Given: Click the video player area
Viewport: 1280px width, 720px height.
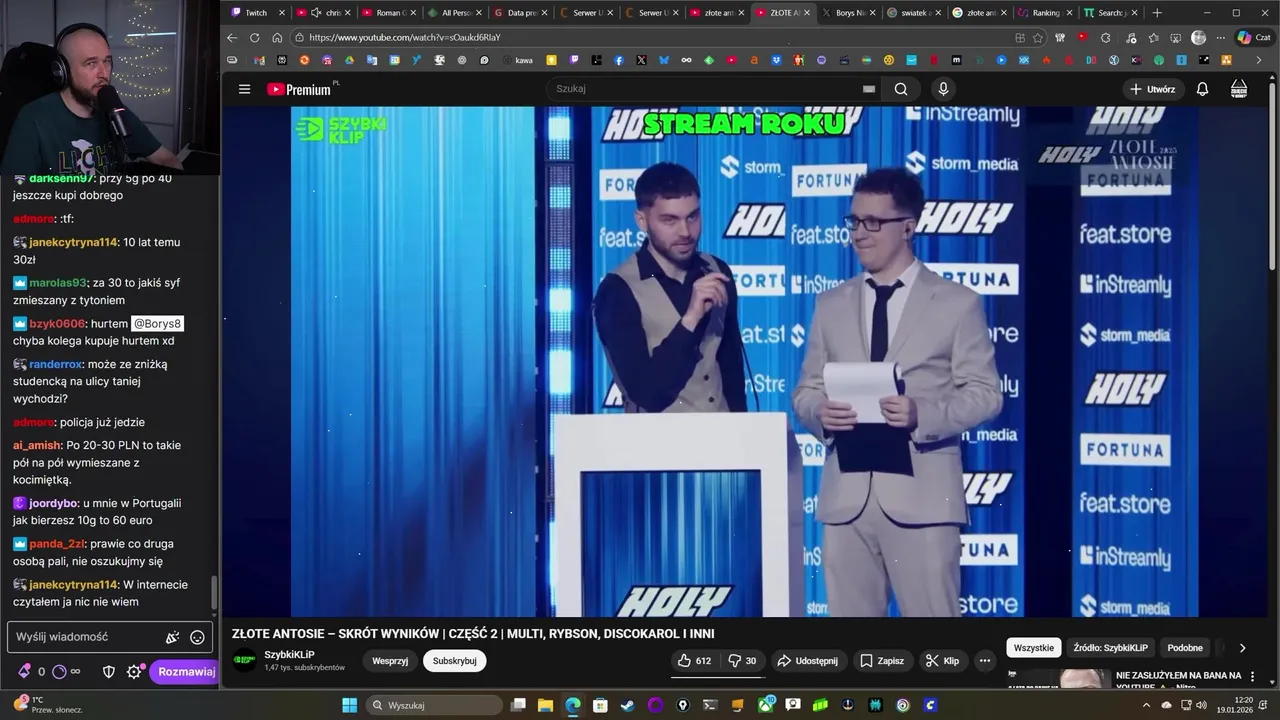Looking at the screenshot, I should point(744,361).
